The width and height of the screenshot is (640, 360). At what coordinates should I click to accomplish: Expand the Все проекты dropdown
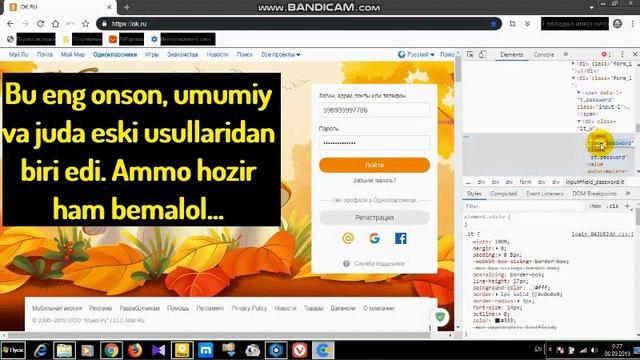[280, 54]
